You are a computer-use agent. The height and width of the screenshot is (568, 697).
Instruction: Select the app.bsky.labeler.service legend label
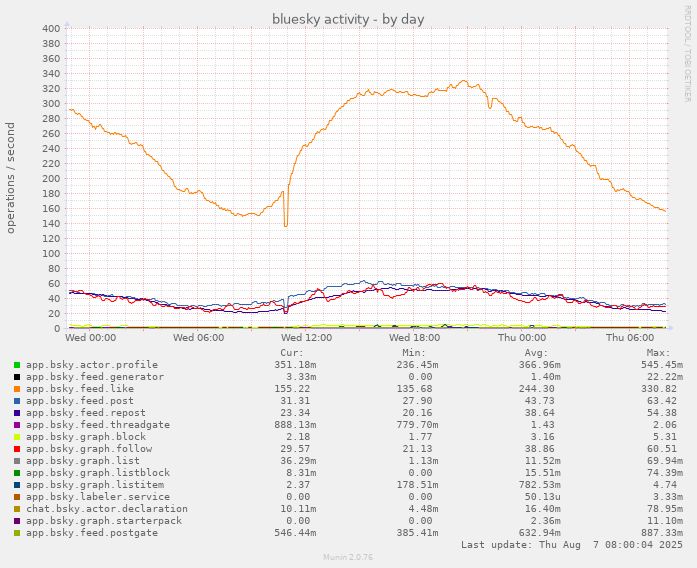coord(98,497)
